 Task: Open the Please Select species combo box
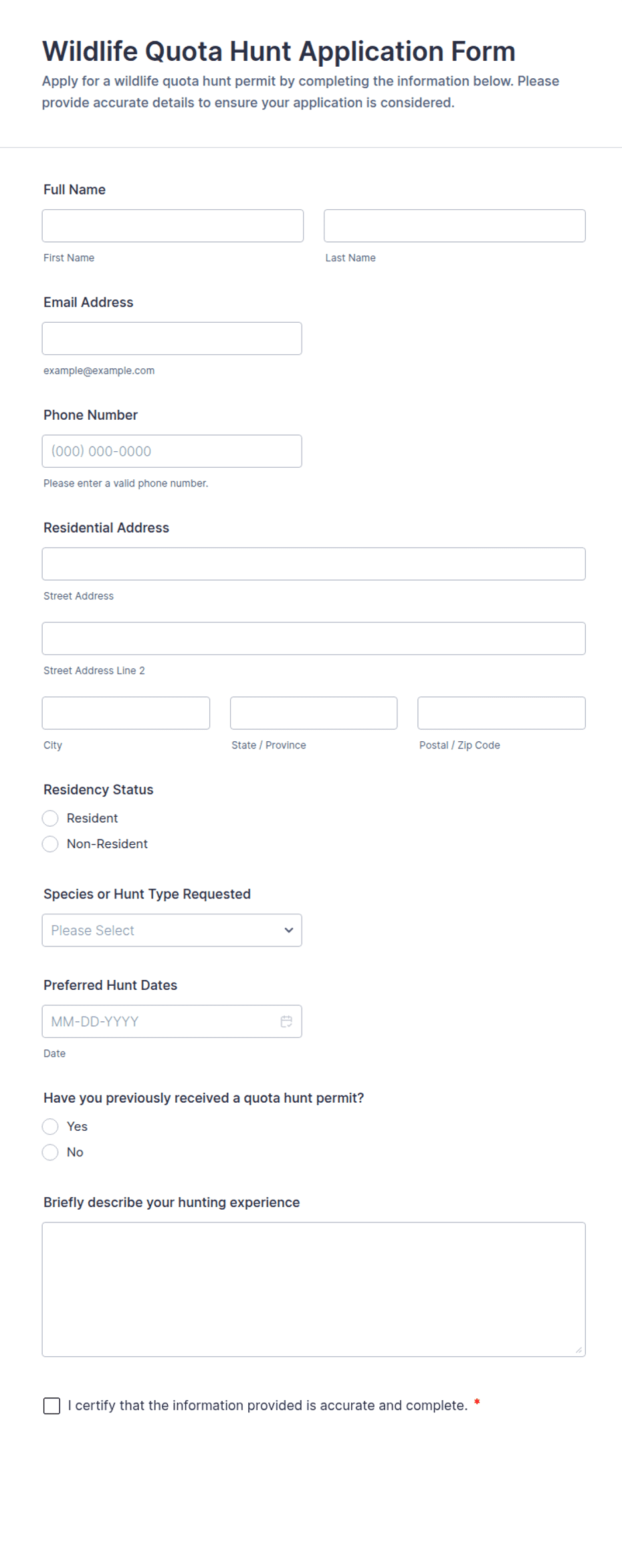172,930
